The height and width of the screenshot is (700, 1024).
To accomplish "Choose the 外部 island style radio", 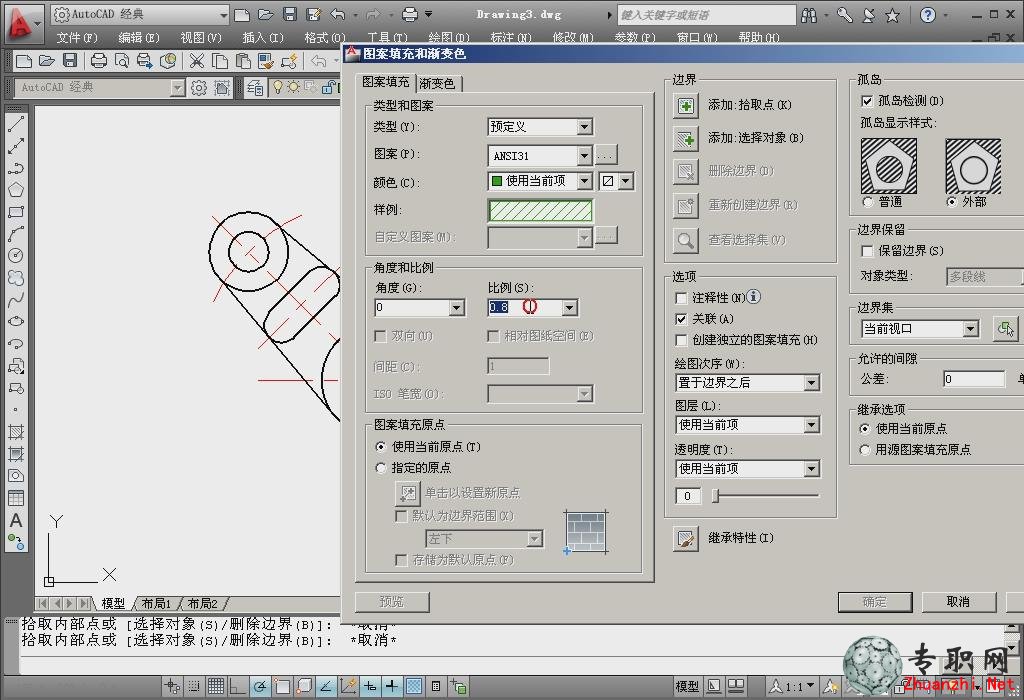I will (x=952, y=202).
